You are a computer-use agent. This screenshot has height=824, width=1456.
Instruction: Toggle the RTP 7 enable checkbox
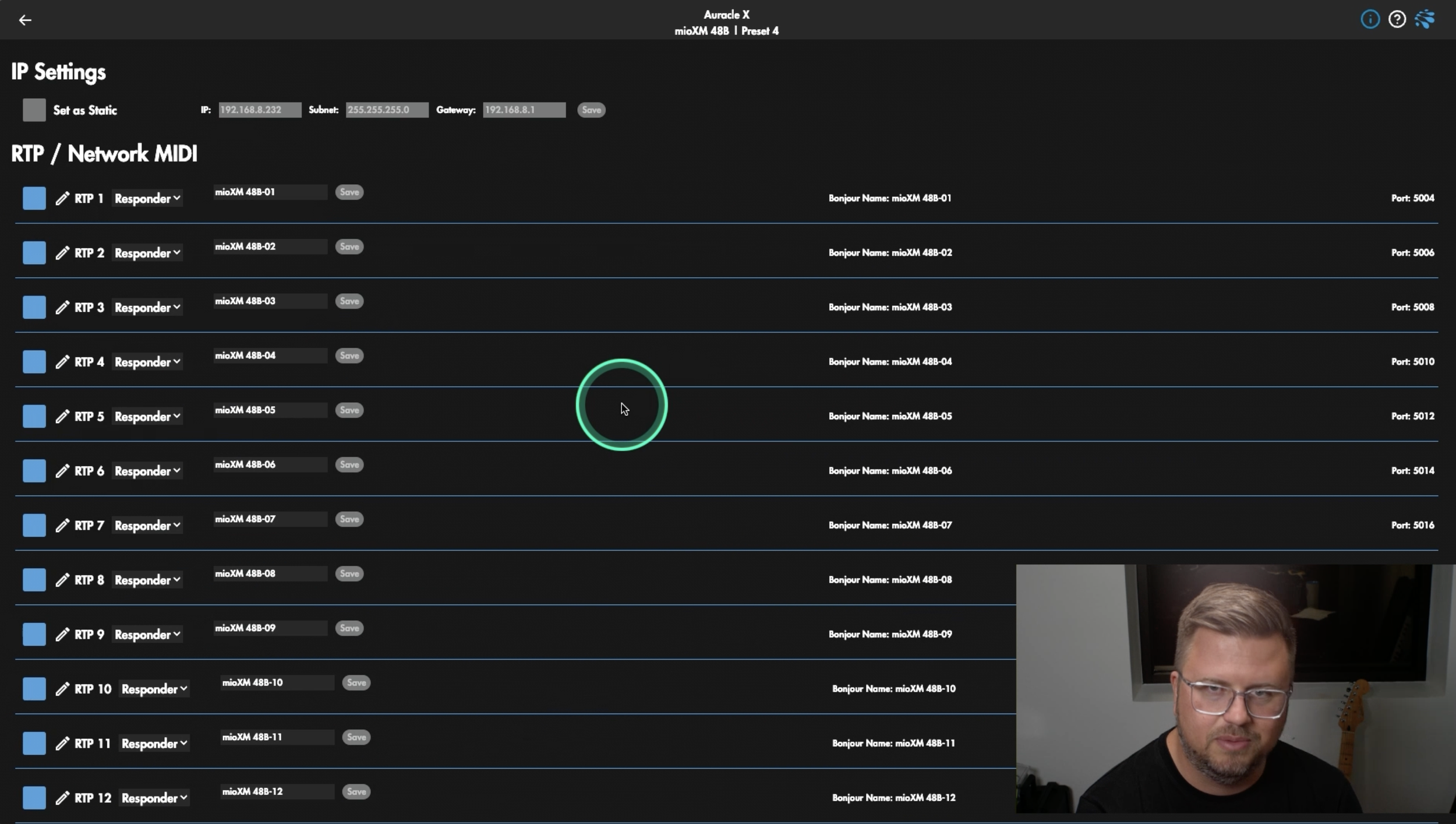tap(34, 525)
